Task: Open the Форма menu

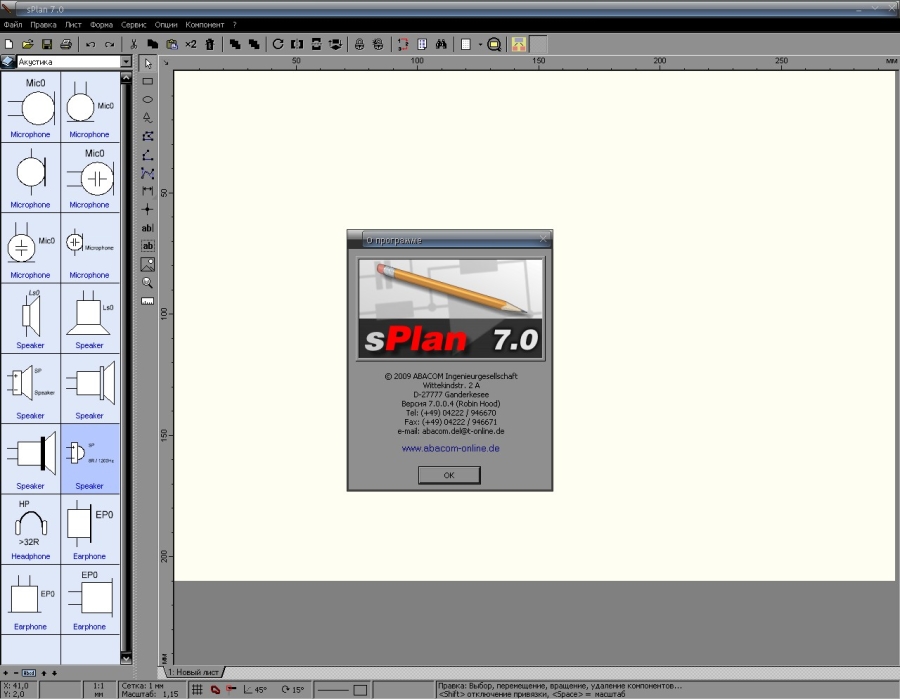Action: click(x=101, y=25)
